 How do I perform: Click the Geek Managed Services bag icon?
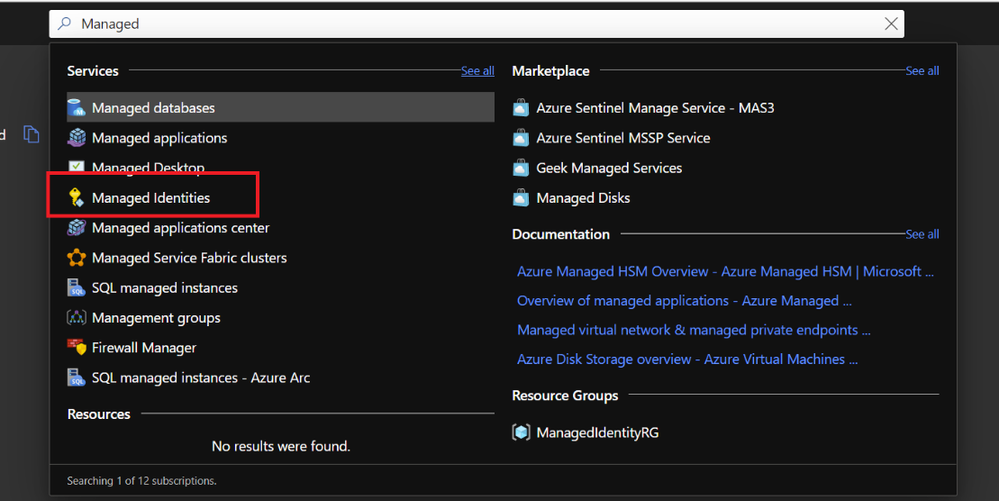(521, 168)
